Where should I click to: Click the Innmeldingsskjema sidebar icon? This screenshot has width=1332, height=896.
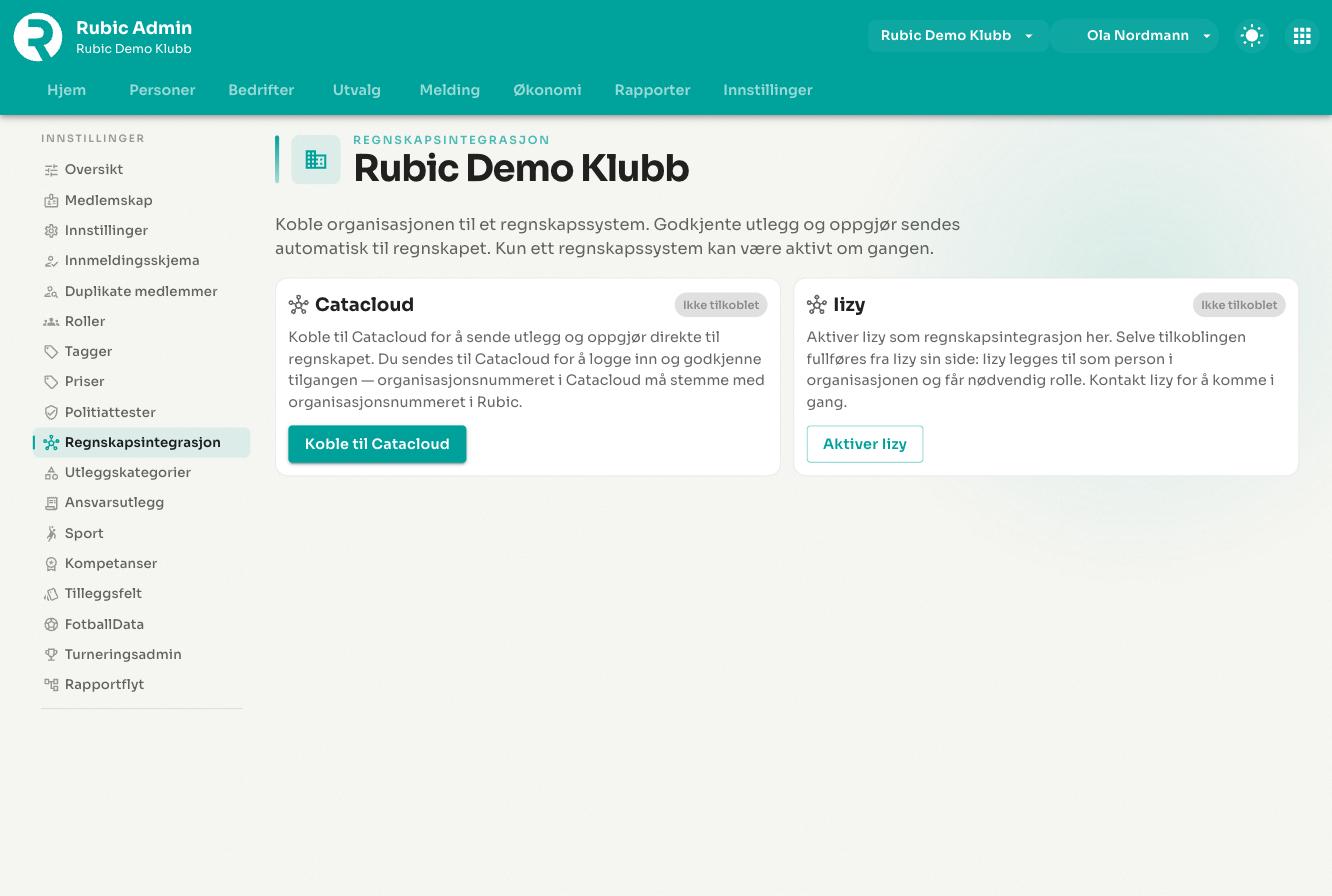coord(51,261)
